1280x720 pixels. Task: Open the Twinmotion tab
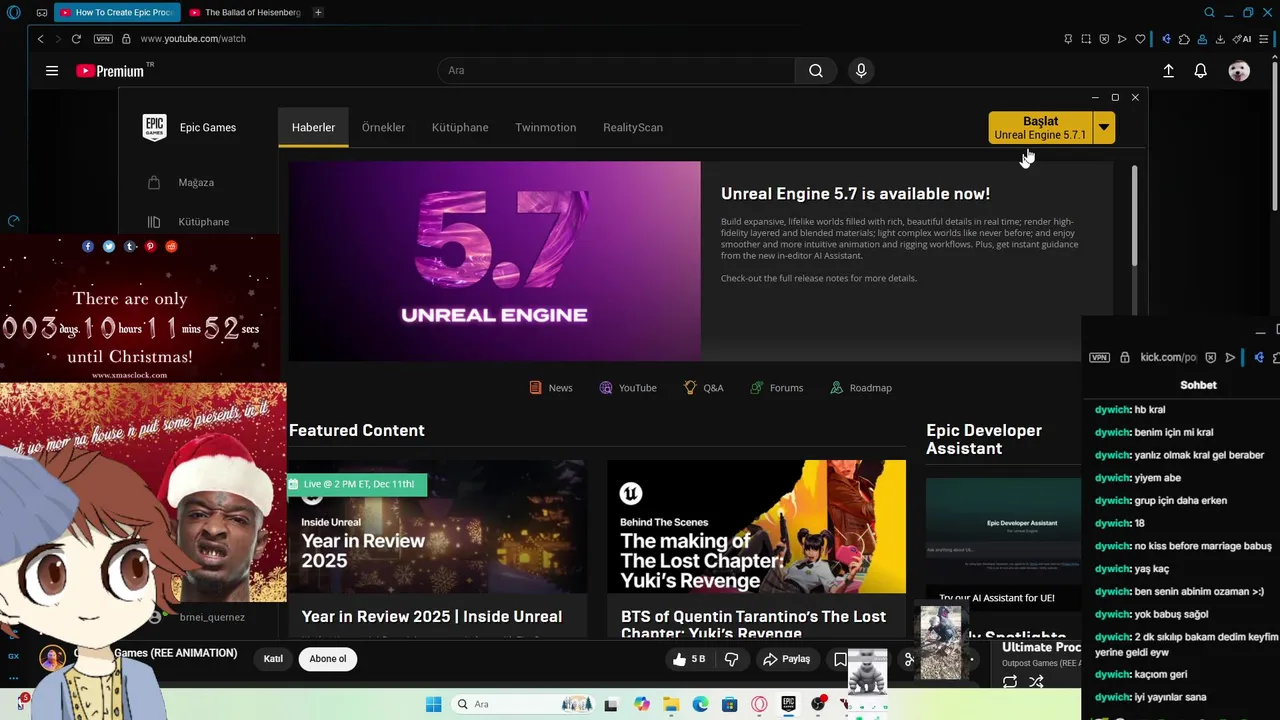(x=545, y=128)
